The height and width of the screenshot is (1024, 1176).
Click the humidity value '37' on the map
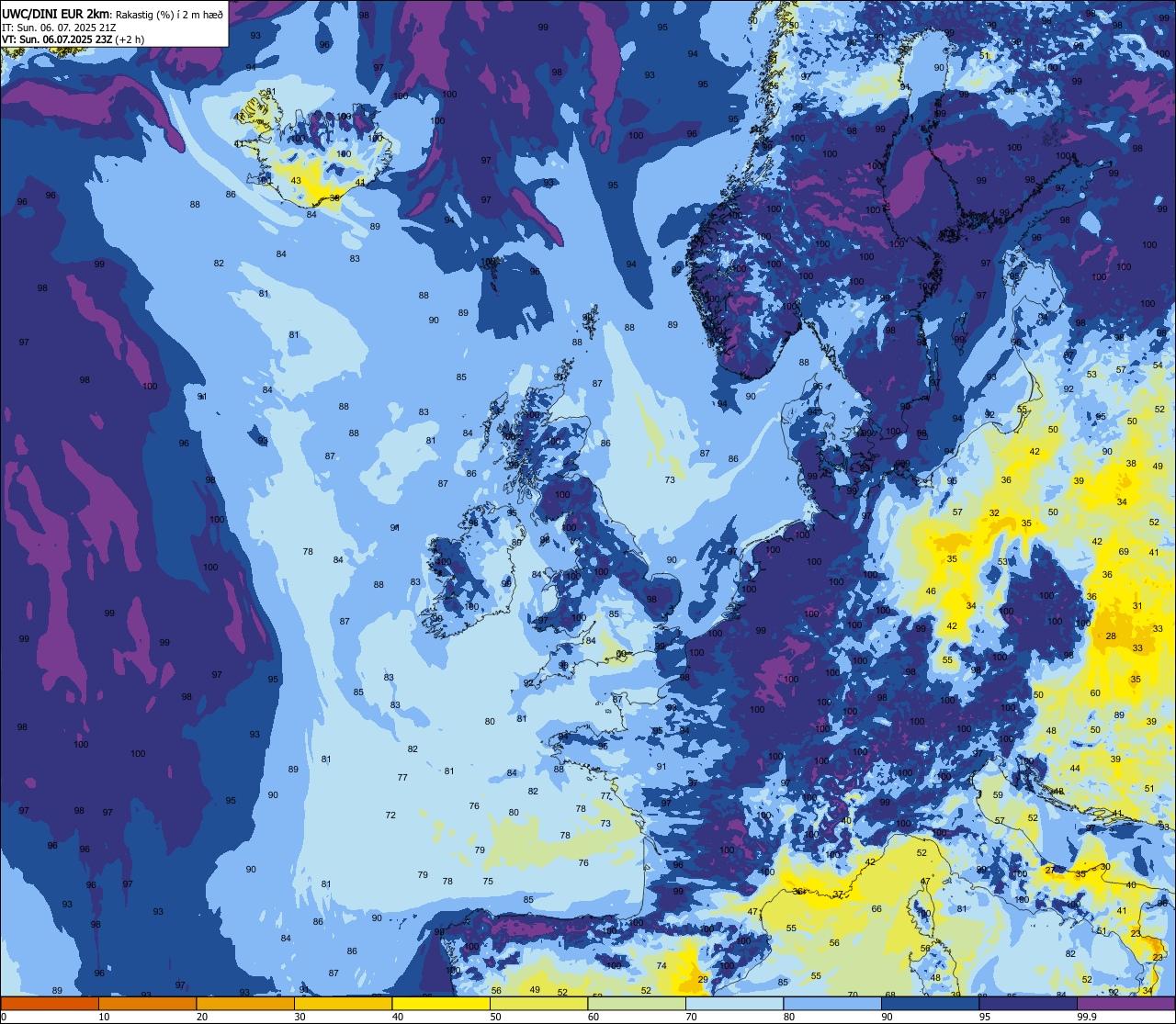(x=838, y=894)
